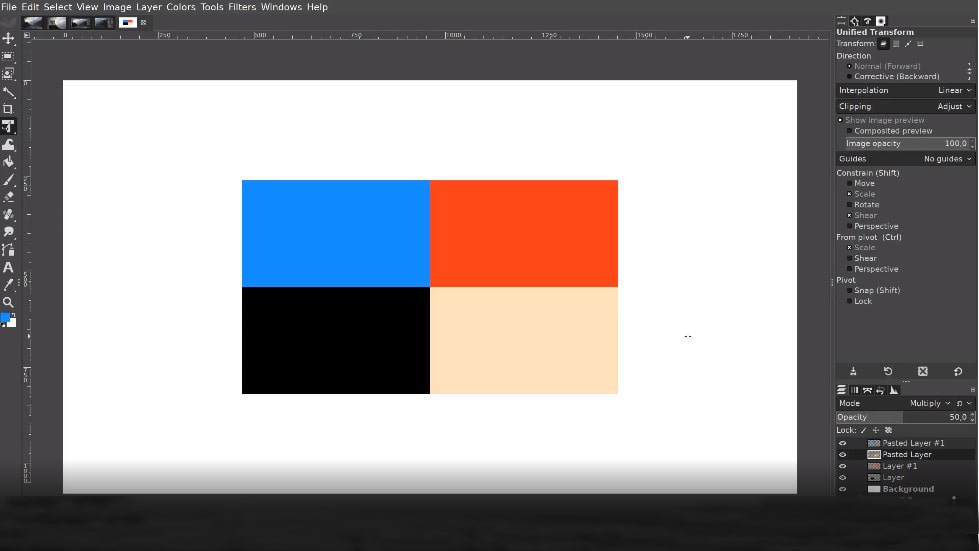Restore tool preset icon below tool options
979x551 pixels.
[x=888, y=371]
